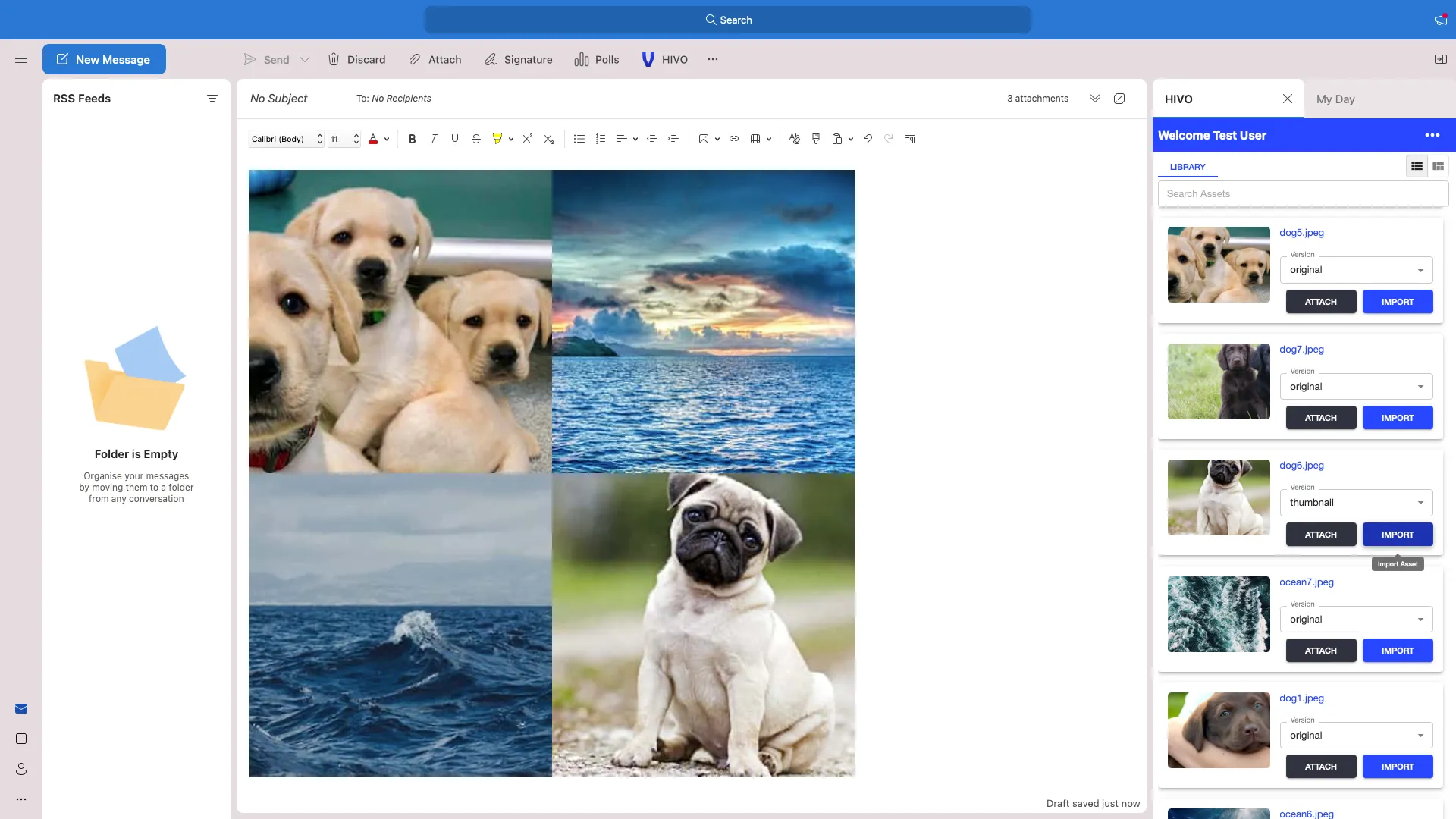Open the Mail view in sidebar
Image resolution: width=1456 pixels, height=819 pixels.
(21, 709)
